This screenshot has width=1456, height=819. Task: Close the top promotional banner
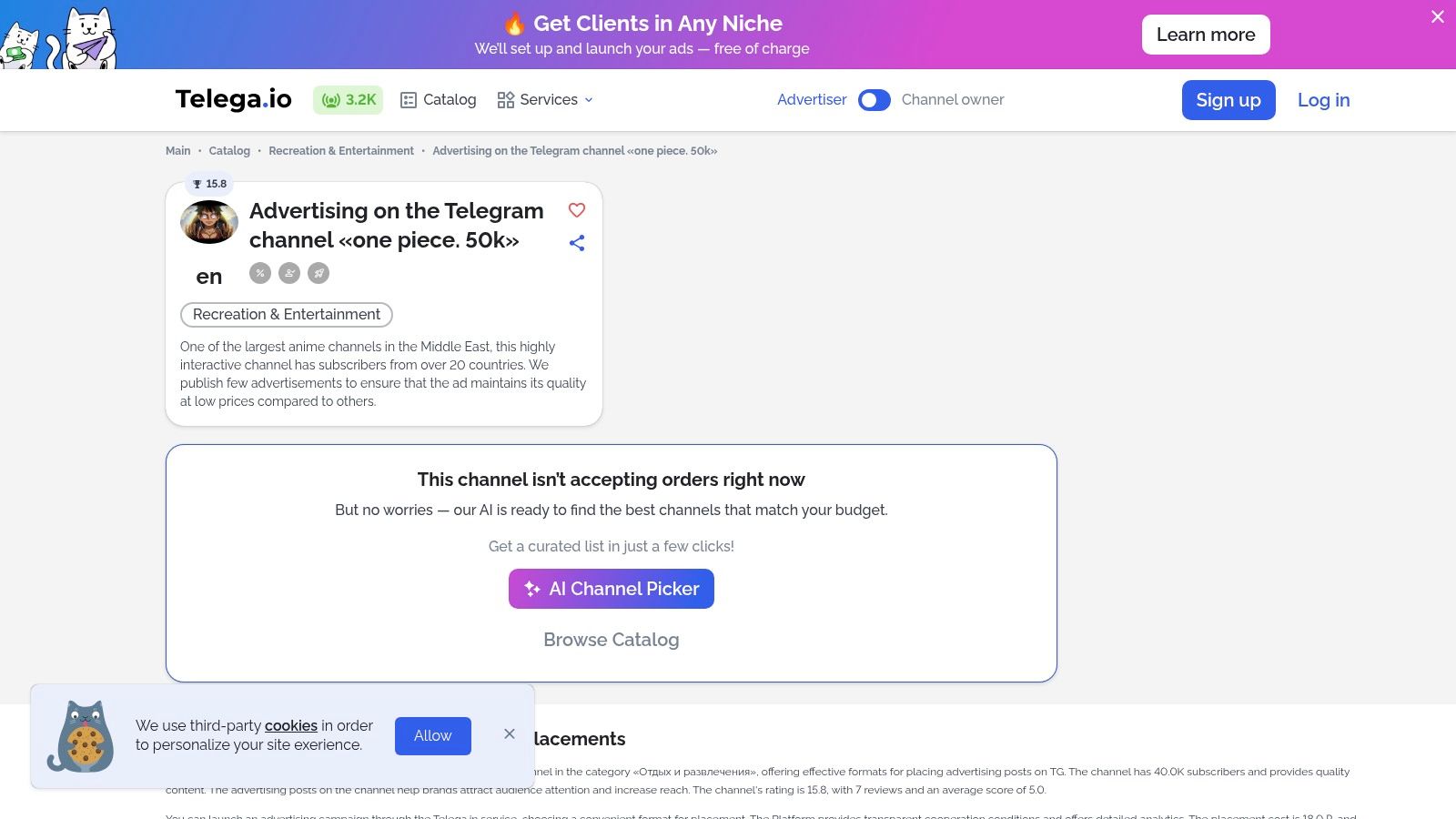click(x=1437, y=16)
